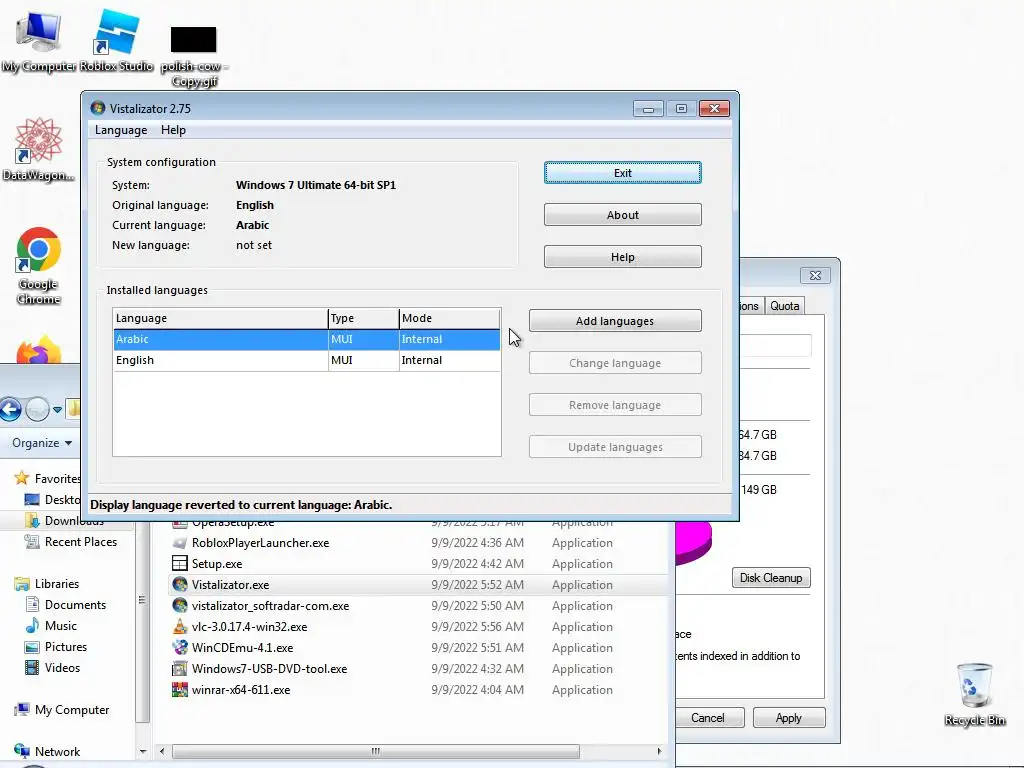
Task: Open Firefox desktop shortcut
Action: [39, 349]
